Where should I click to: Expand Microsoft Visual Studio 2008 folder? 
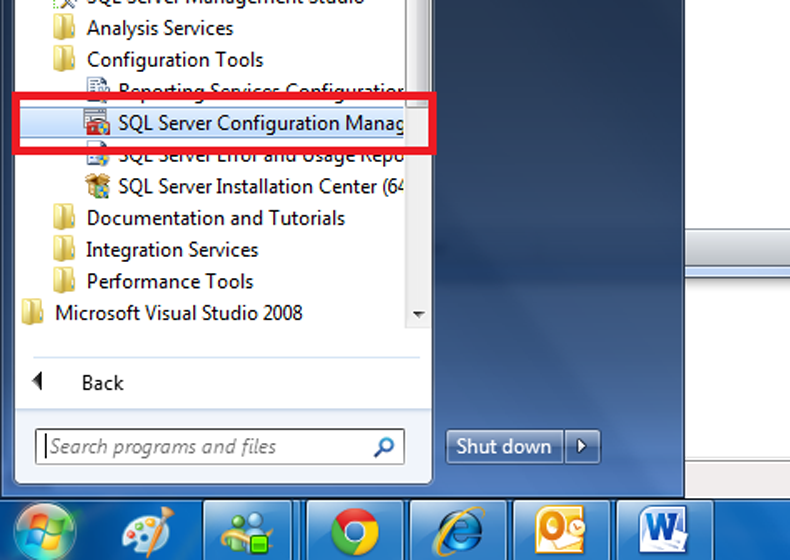point(178,313)
